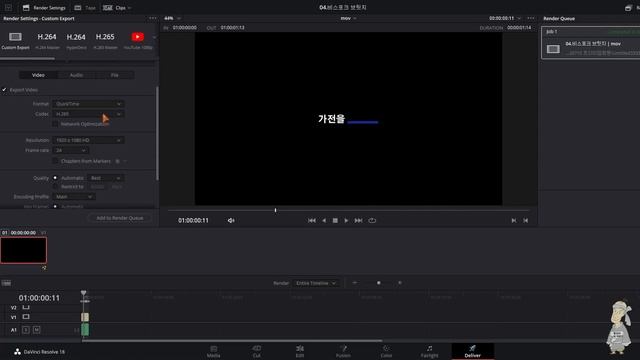Select Quality Automatic radio button

(x=55, y=178)
